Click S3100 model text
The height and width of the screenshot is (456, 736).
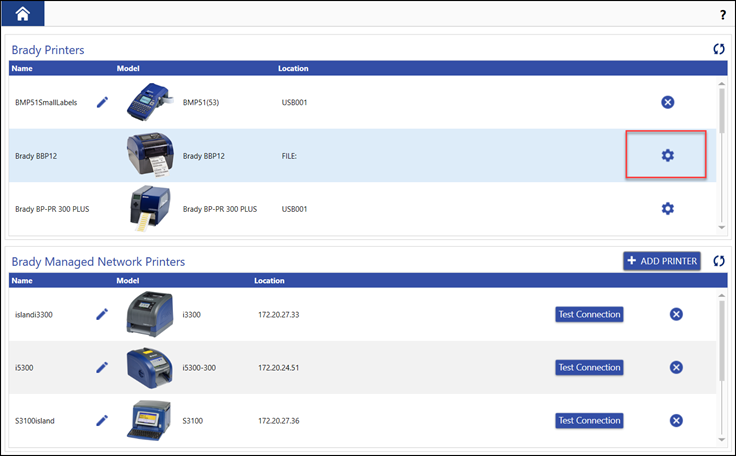pos(193,421)
